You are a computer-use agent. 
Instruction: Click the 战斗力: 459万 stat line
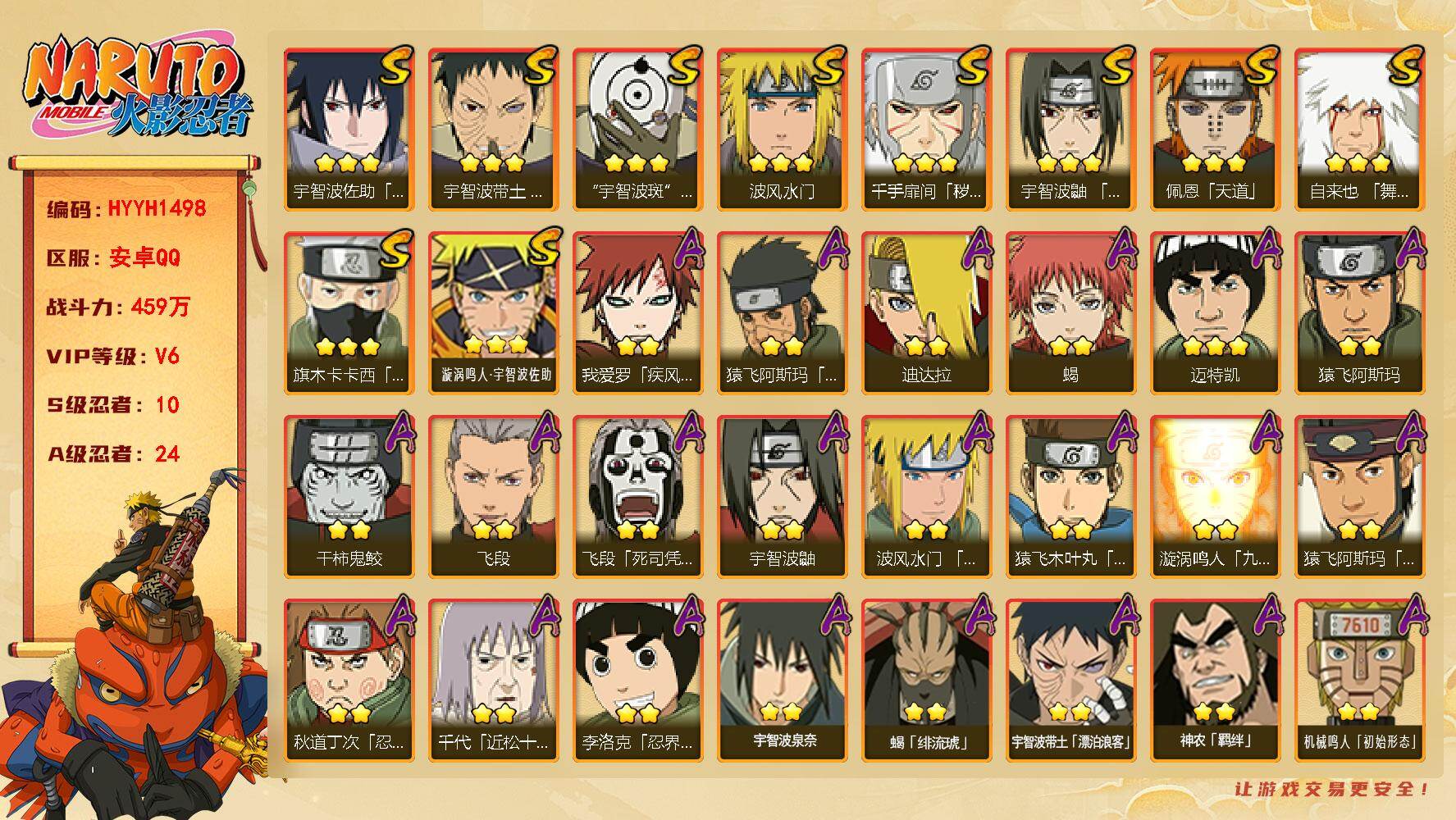tap(118, 307)
